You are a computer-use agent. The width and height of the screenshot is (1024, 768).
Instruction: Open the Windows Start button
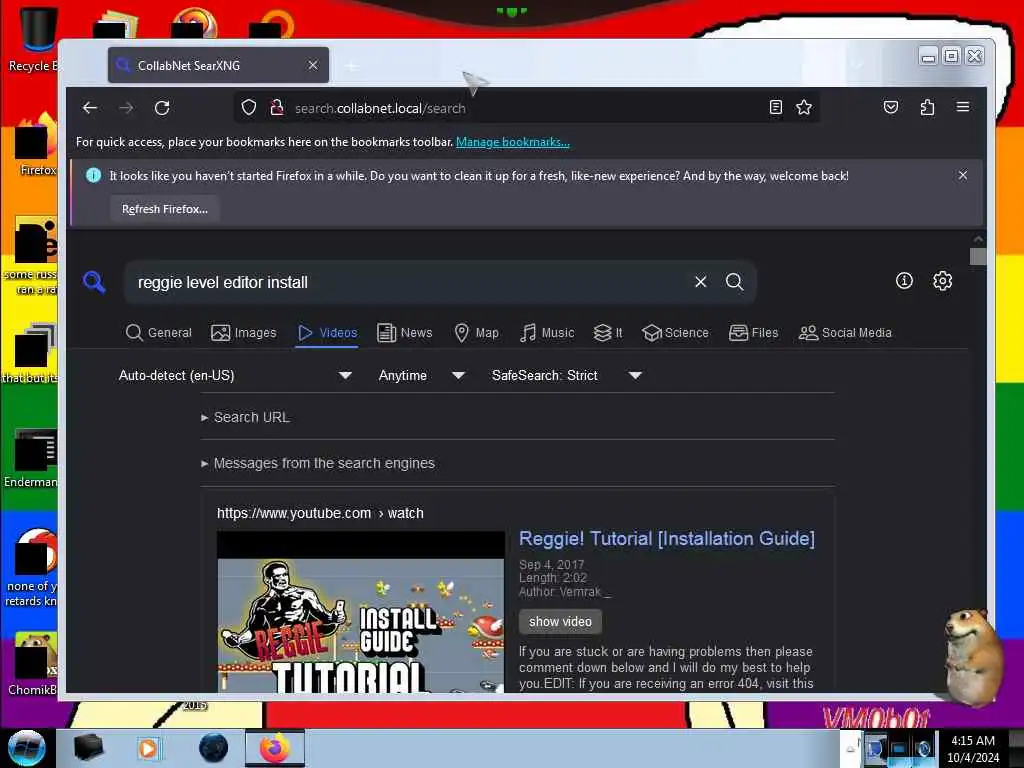click(26, 748)
